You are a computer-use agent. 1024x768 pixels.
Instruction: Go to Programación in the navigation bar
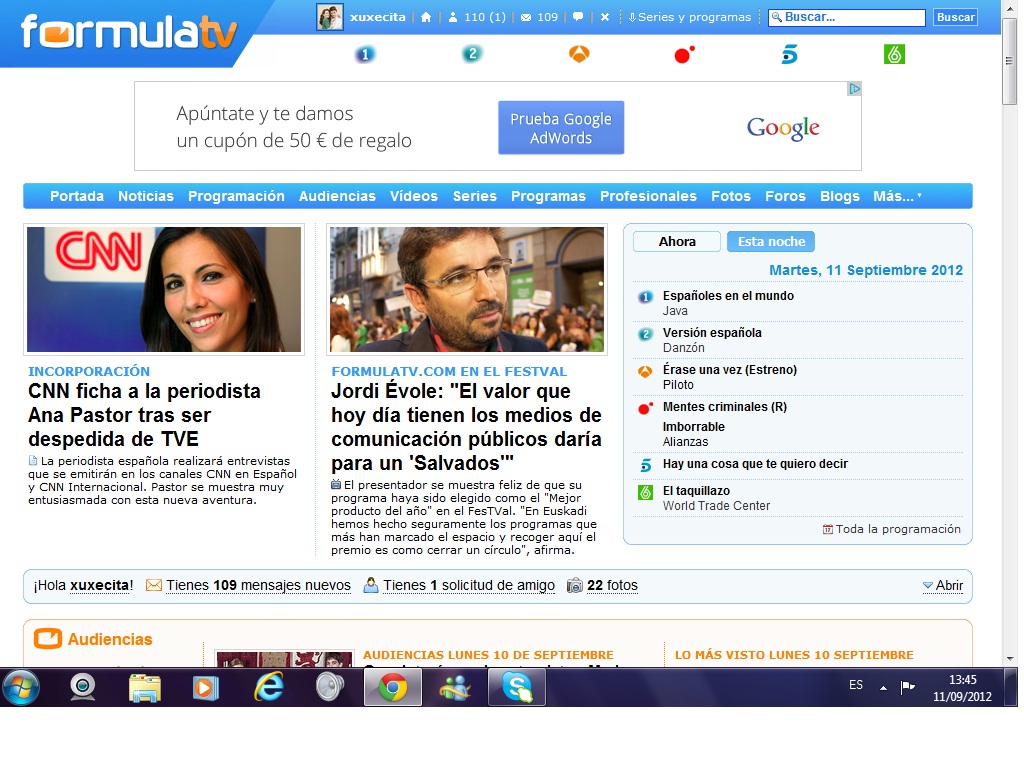pyautogui.click(x=236, y=196)
